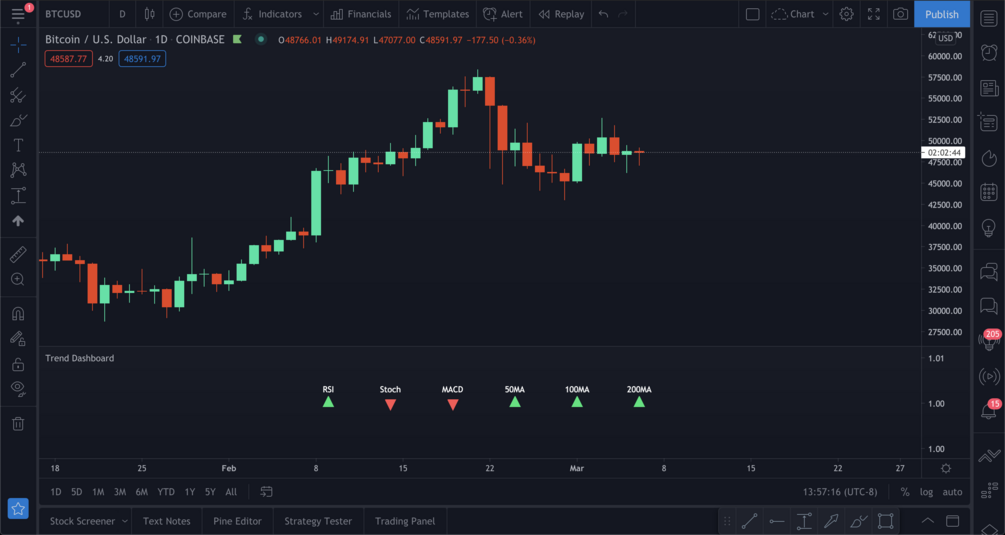Viewport: 1005px width, 535px height.
Task: Open the ideas lightbulb panel
Action: (989, 227)
